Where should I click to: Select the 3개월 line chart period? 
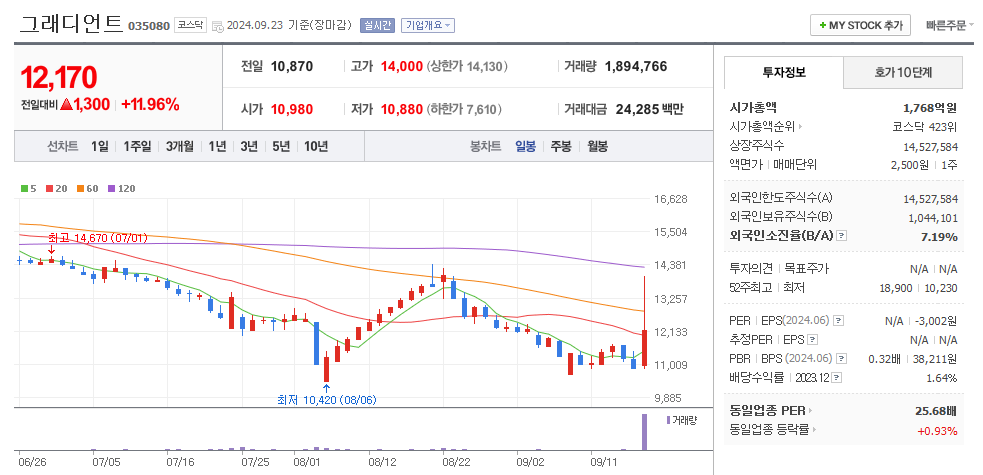click(x=180, y=147)
